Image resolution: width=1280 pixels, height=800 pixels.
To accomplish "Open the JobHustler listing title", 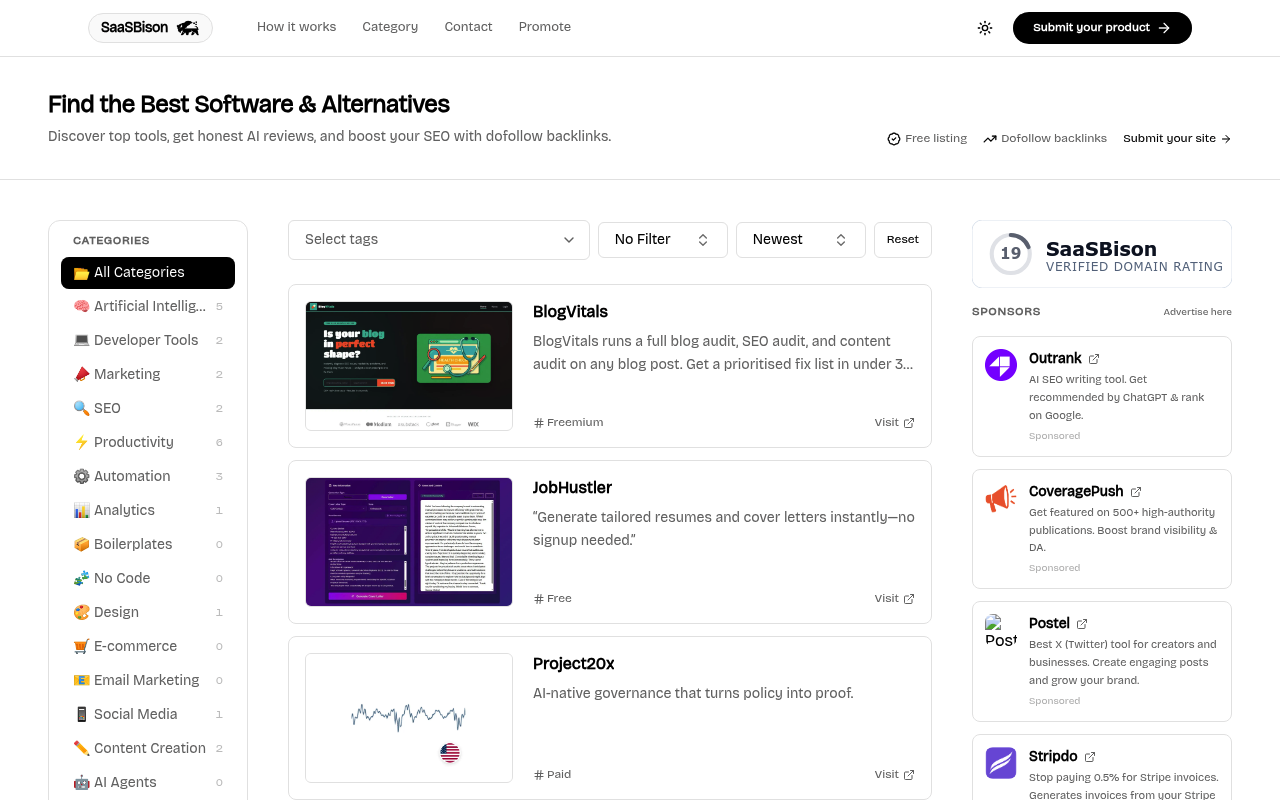I will pos(572,488).
